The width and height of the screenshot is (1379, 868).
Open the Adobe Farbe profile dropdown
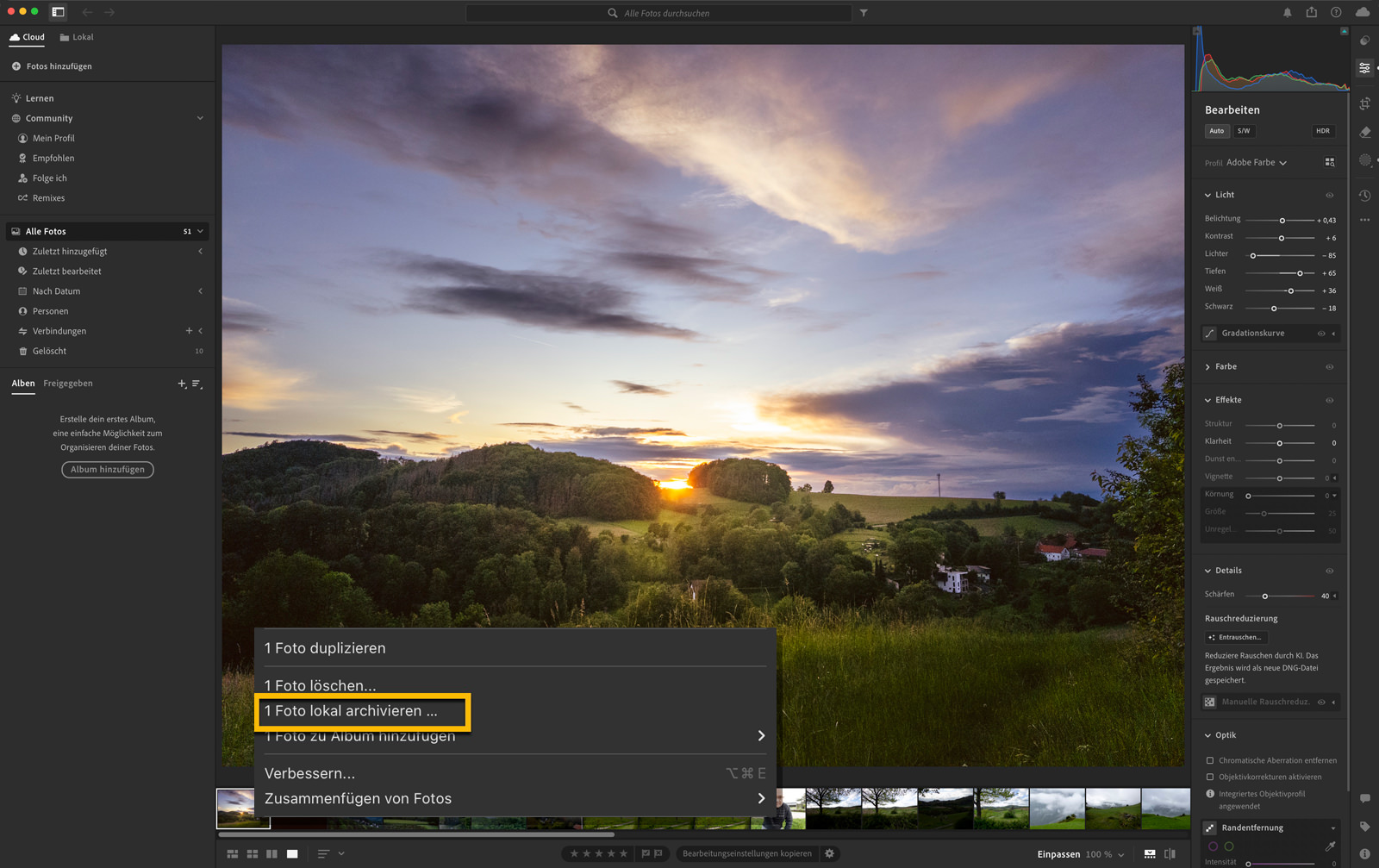tap(1256, 162)
